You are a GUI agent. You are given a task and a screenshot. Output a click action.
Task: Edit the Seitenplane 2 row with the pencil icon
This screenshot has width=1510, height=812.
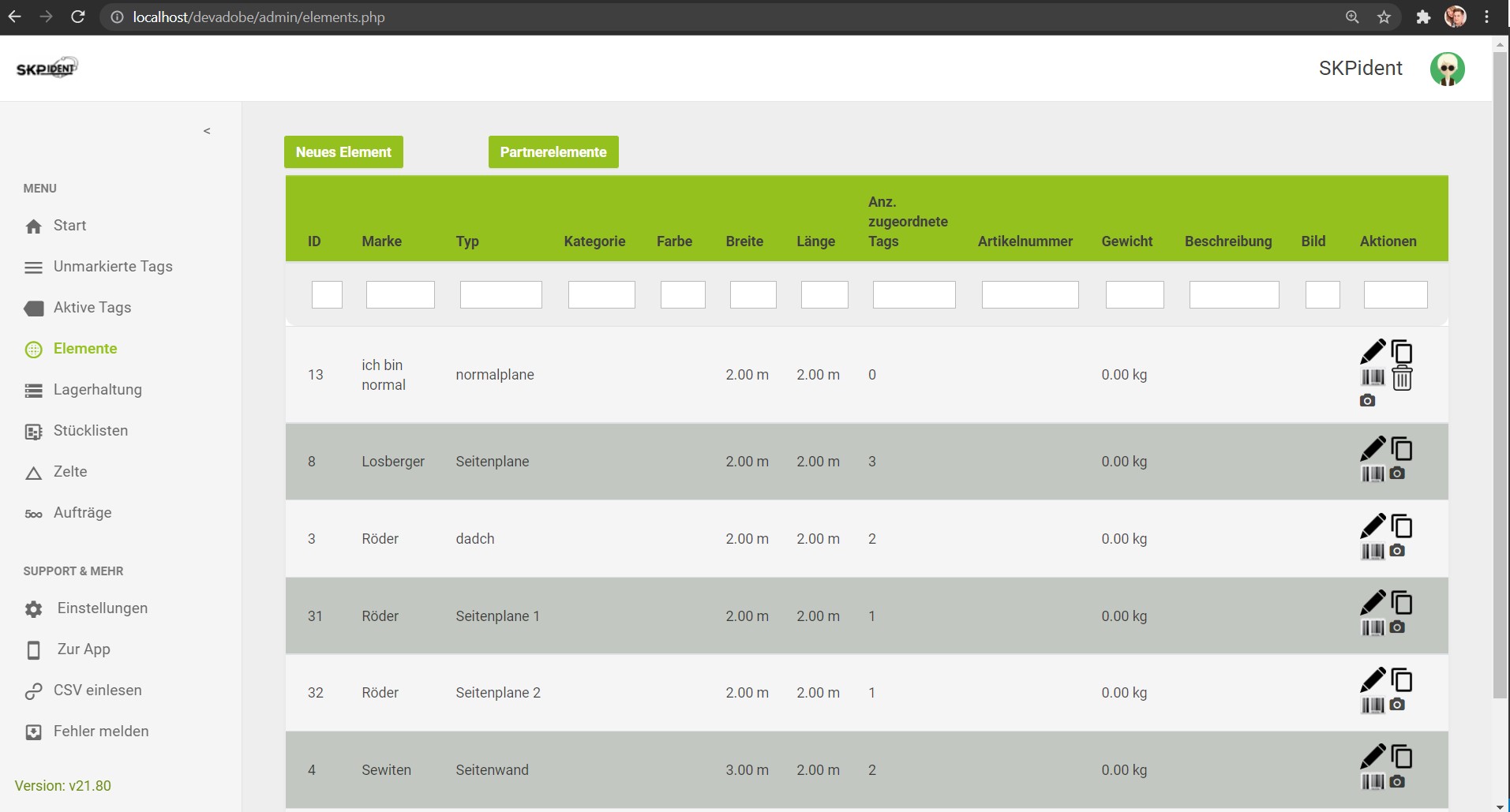tap(1373, 679)
